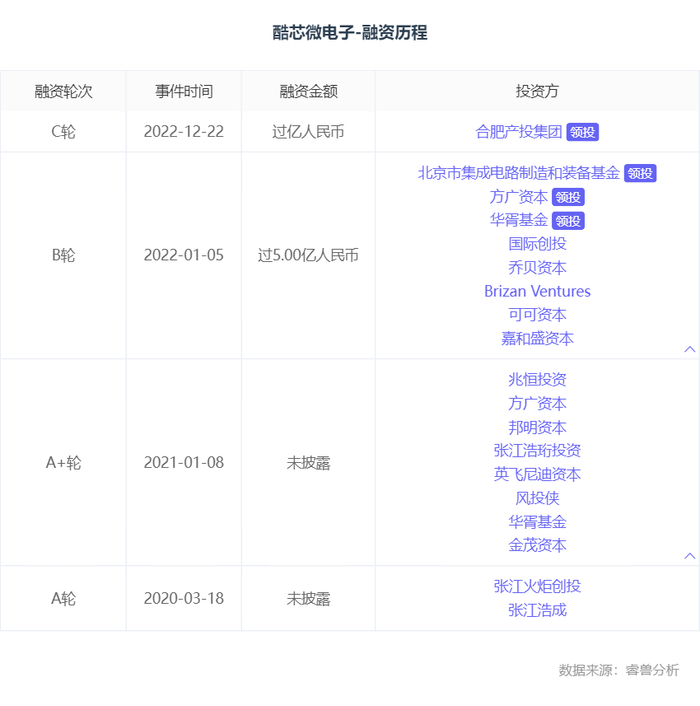
Task: Click 方广资本 in the B轮 row
Action: tap(519, 197)
